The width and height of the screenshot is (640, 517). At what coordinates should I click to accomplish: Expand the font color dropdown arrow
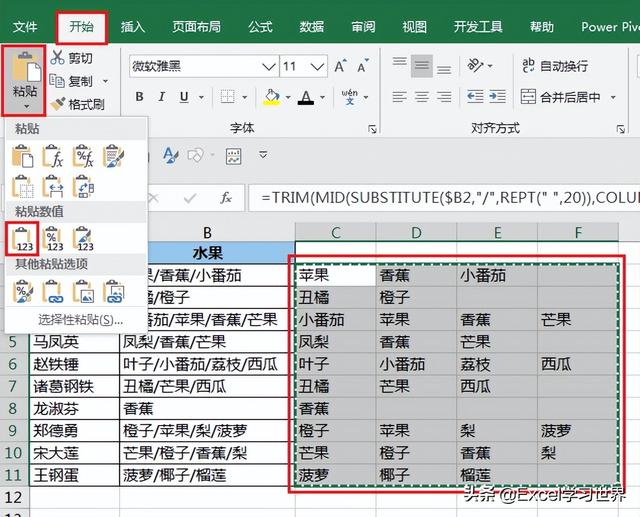(x=322, y=97)
